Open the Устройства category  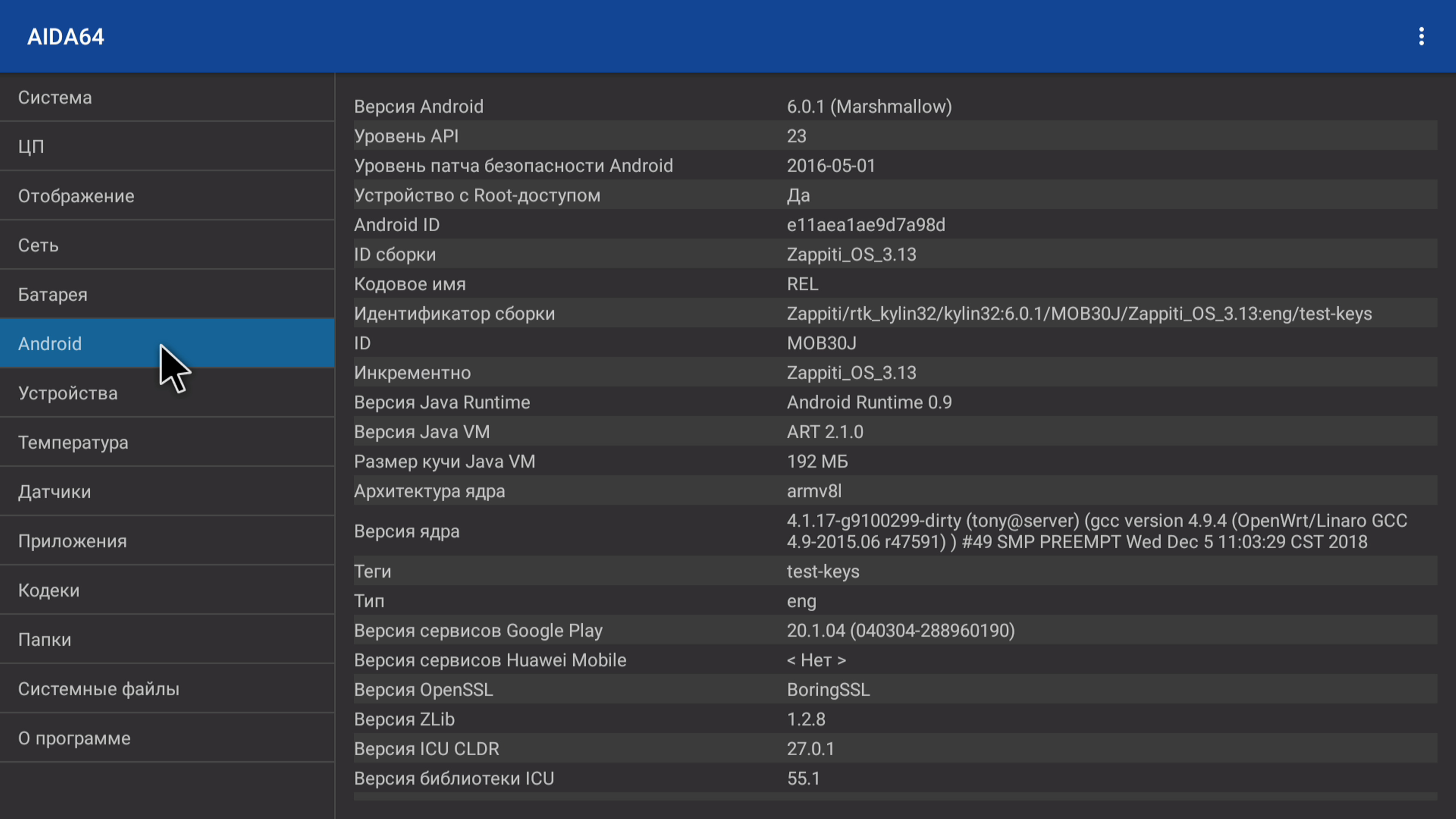point(167,393)
